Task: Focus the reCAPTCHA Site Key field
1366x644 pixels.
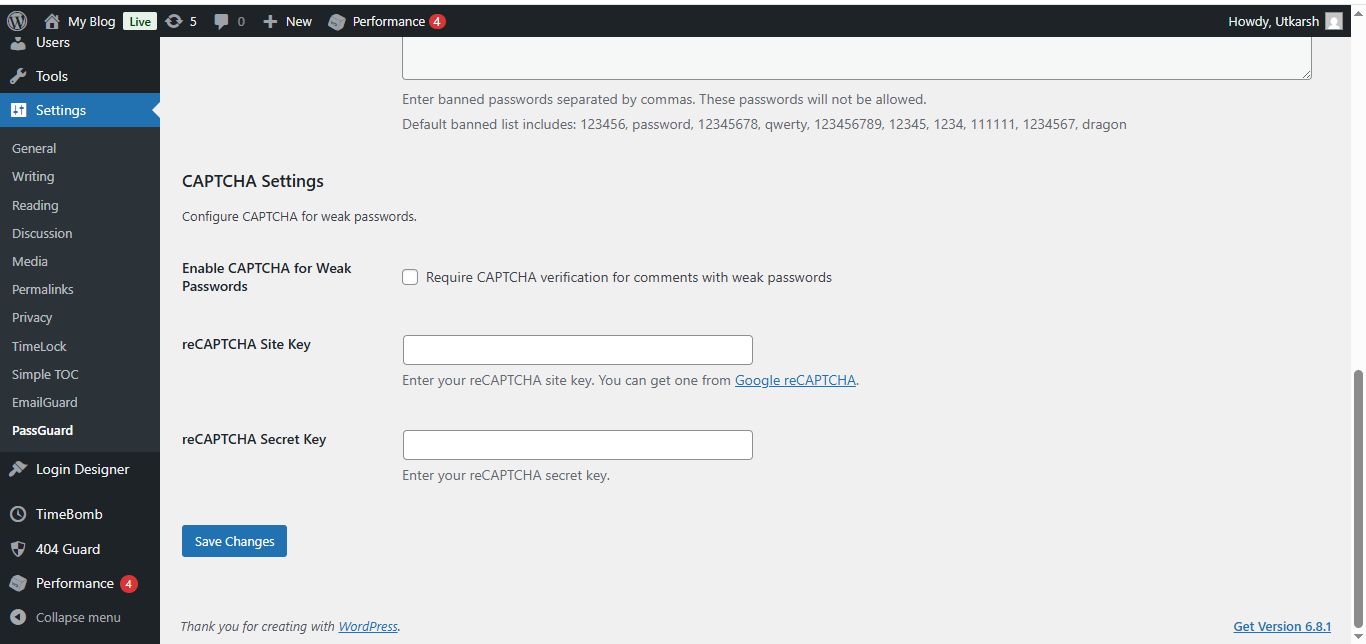Action: [577, 350]
